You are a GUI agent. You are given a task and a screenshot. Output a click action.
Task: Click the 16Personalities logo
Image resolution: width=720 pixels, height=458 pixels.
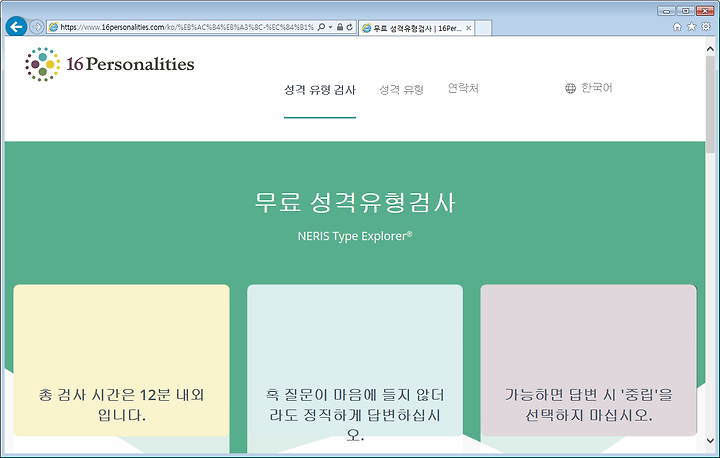point(110,64)
